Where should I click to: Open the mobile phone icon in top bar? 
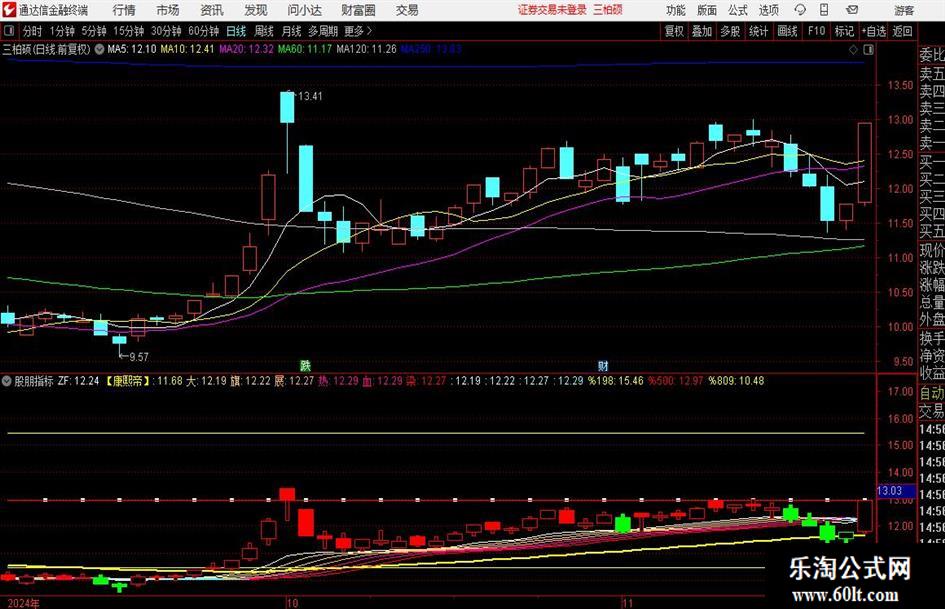pos(824,10)
